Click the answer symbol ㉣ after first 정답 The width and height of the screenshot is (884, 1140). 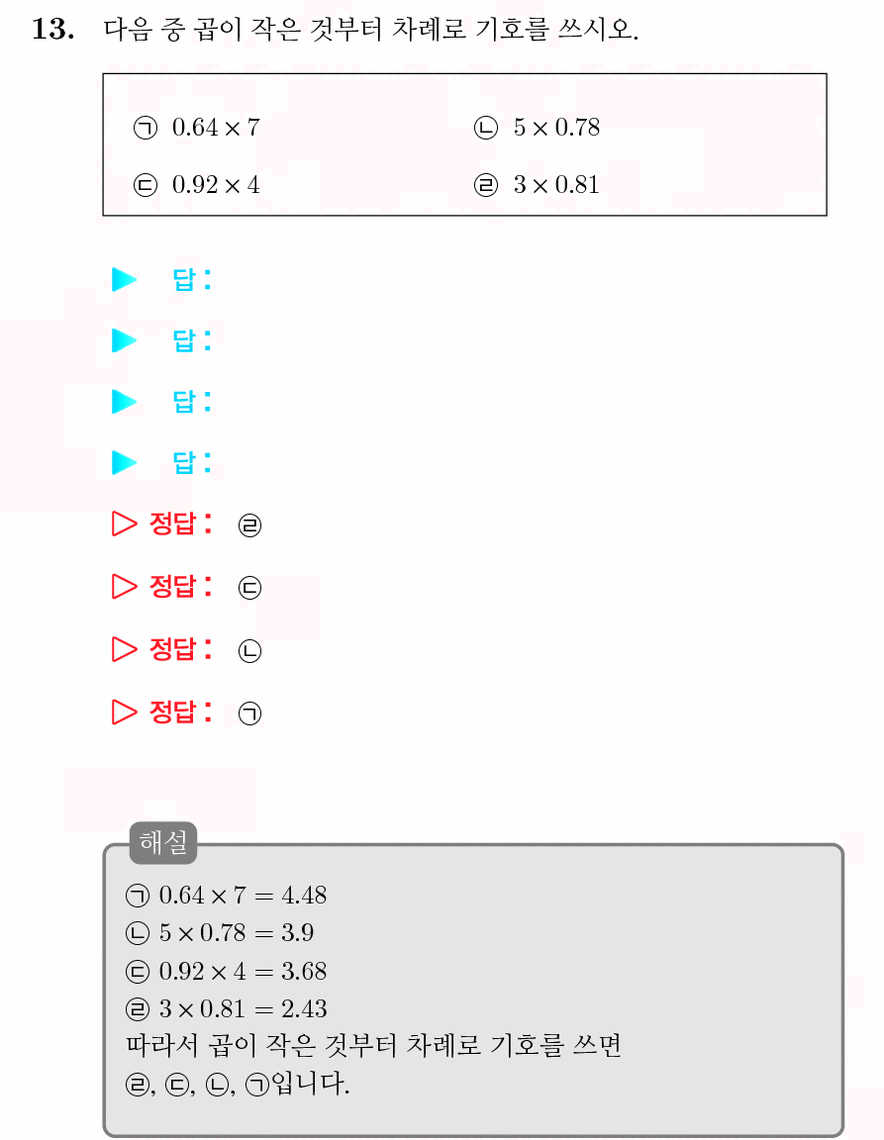[249, 525]
